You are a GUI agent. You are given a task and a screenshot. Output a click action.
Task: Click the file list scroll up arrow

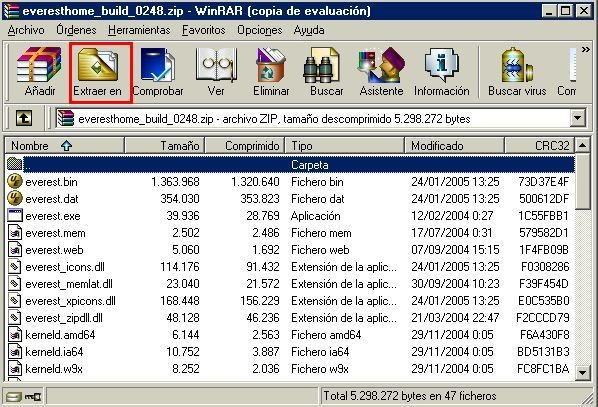(x=582, y=145)
